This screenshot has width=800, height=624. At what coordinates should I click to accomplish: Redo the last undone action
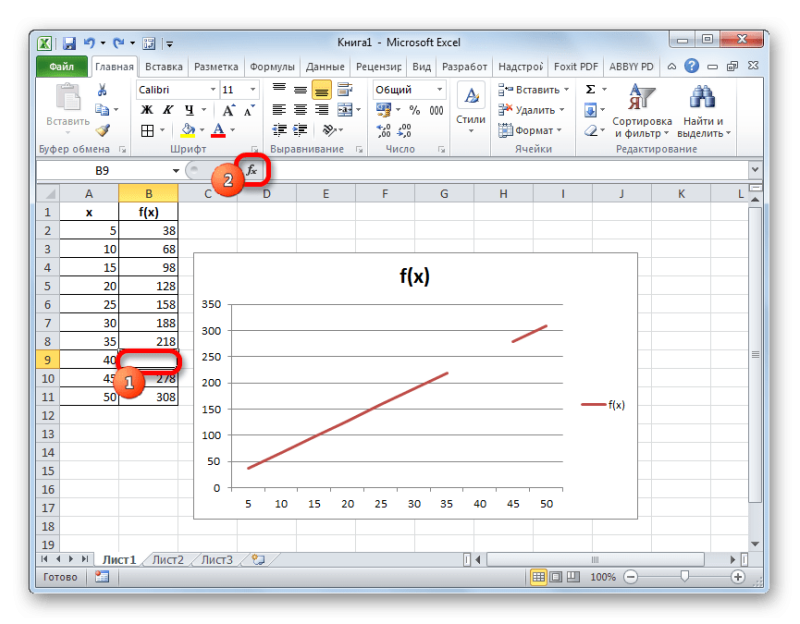118,43
